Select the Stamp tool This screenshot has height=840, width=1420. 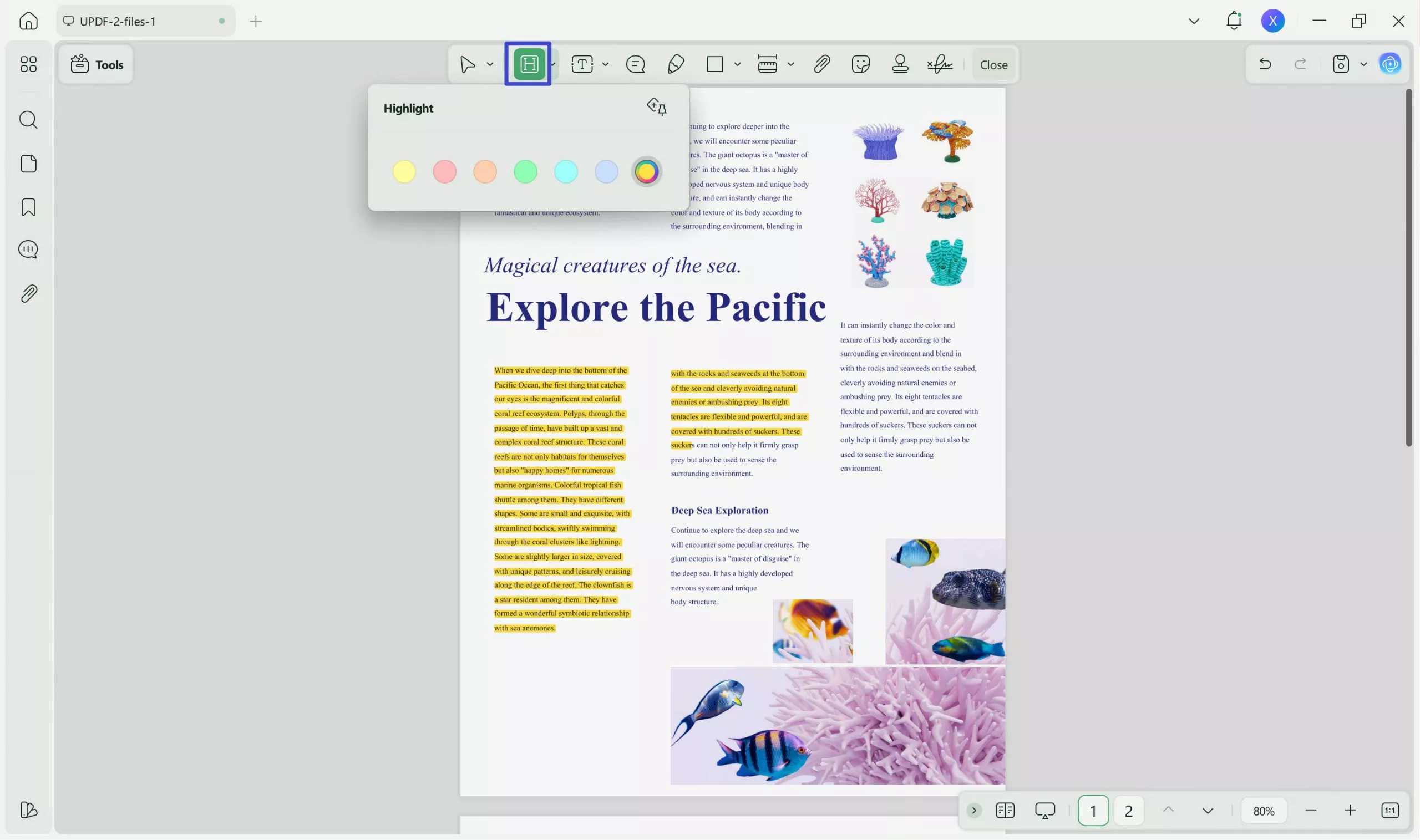(900, 64)
